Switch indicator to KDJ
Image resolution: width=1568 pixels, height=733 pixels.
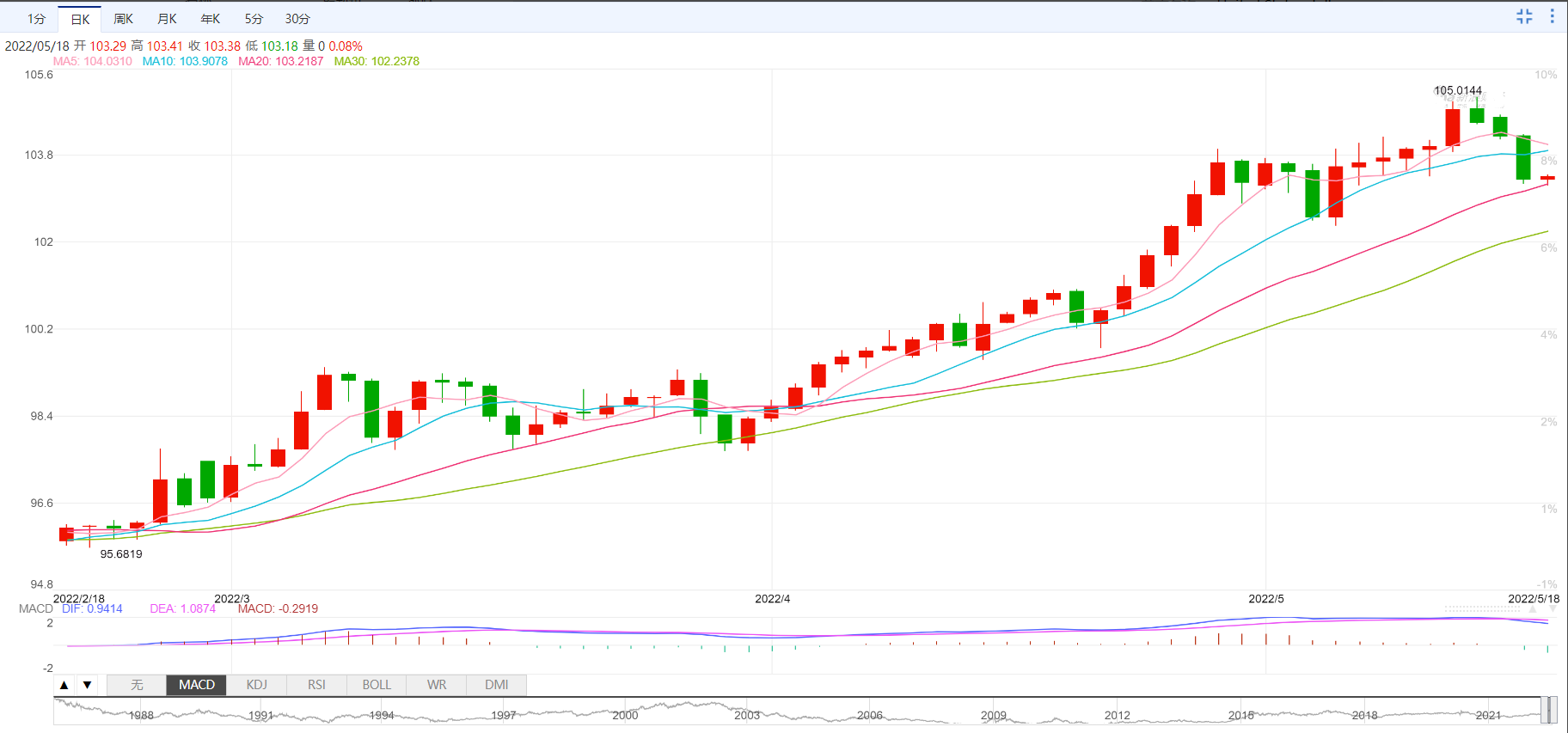point(257,685)
